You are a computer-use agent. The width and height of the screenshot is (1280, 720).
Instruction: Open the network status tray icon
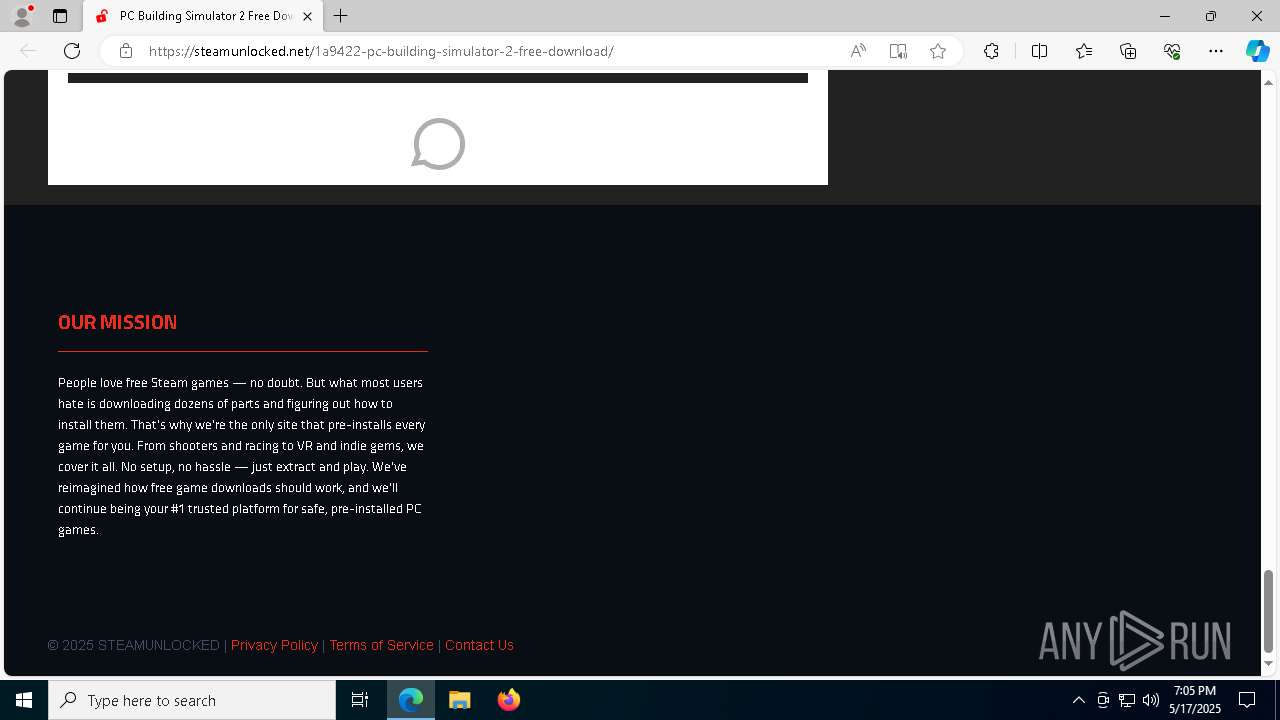pos(1127,700)
